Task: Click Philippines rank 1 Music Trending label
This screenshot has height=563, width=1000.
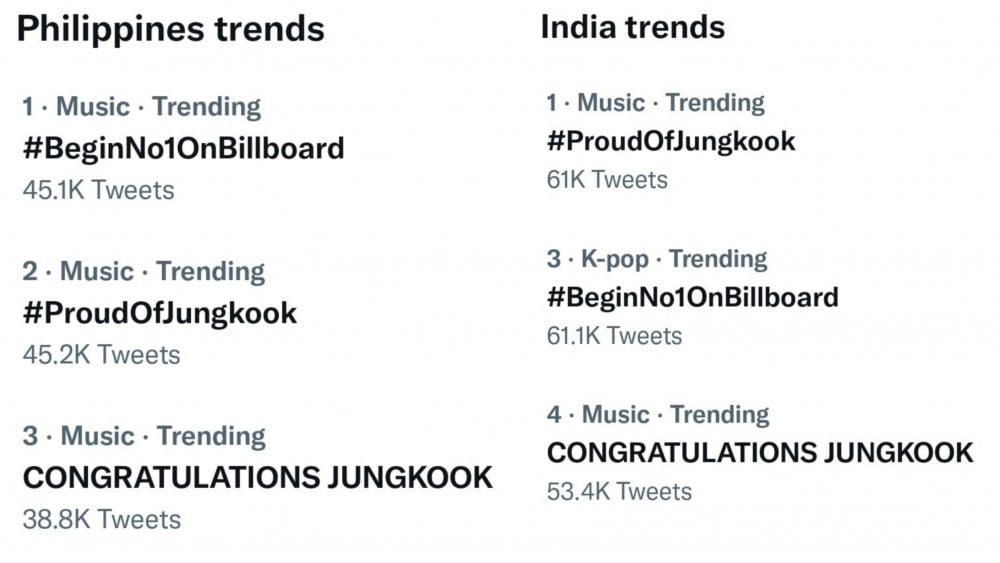Action: (141, 106)
